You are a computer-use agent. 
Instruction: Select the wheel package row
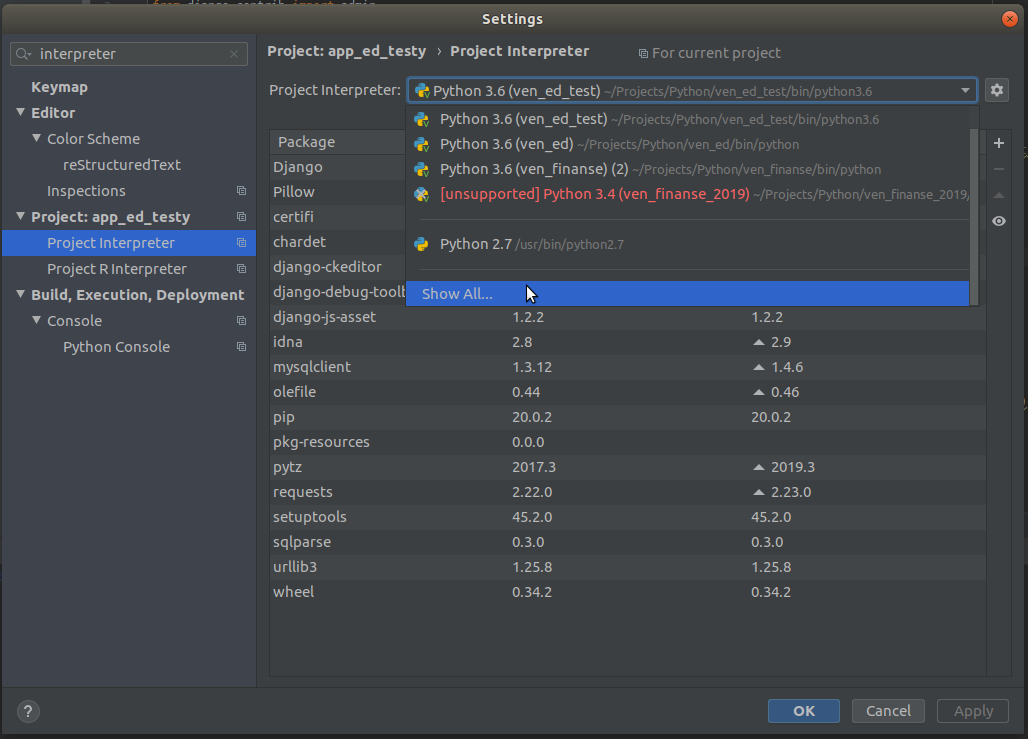point(627,592)
